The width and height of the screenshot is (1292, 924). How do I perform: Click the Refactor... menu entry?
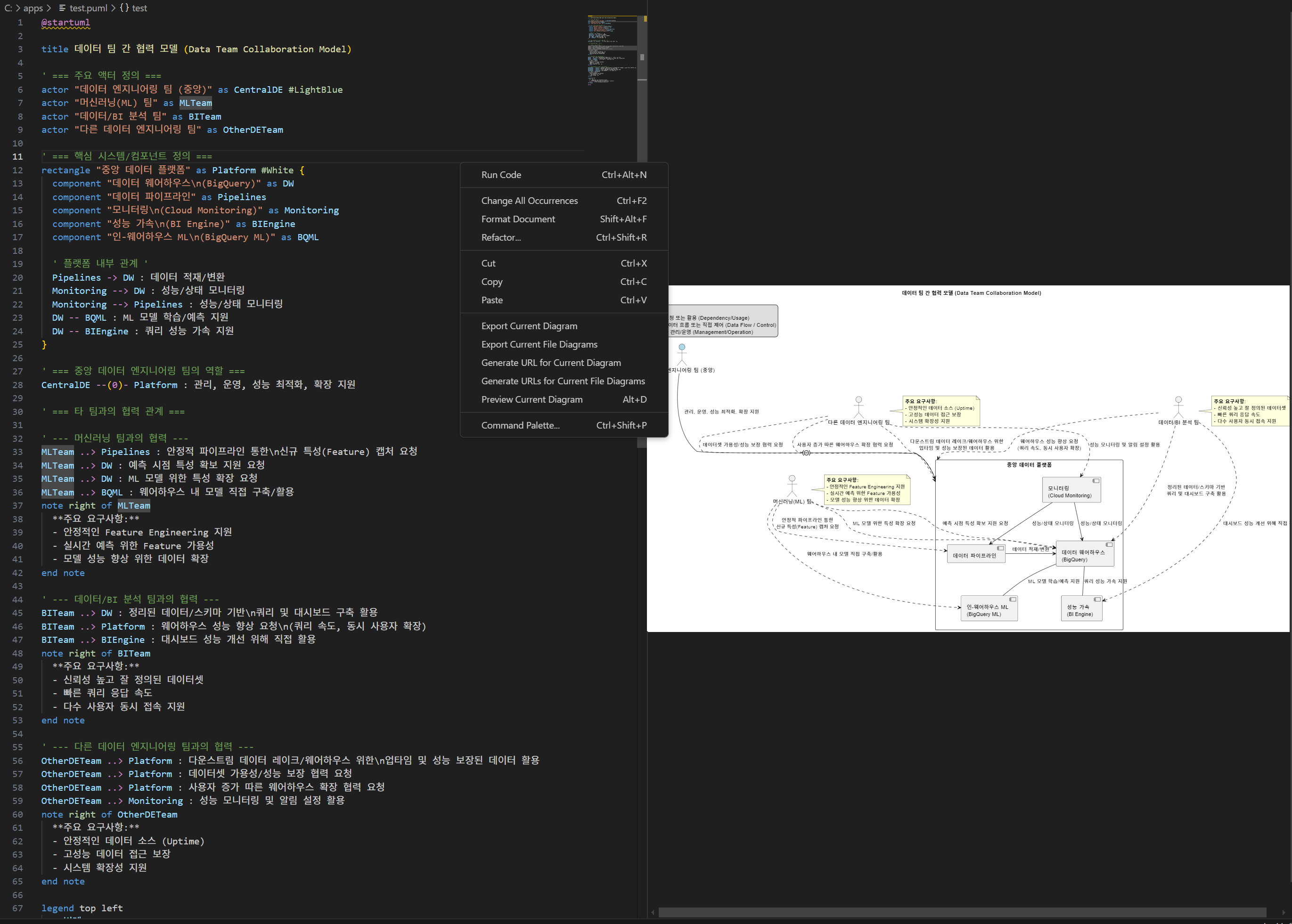501,237
